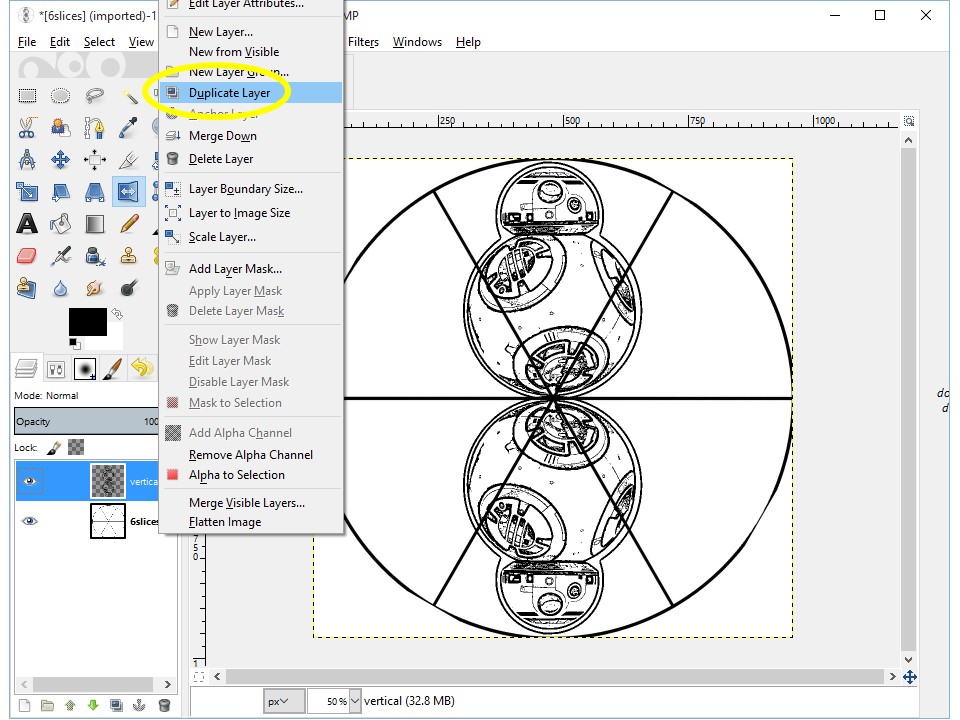Select the Measure compass tool
Screen dimensions: 960x720
(x=27, y=160)
